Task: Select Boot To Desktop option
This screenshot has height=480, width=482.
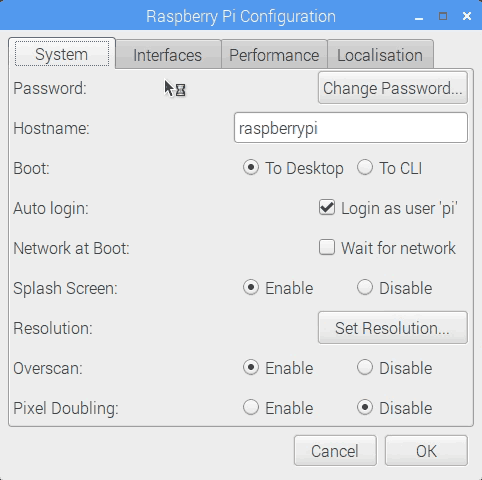Action: [x=293, y=168]
